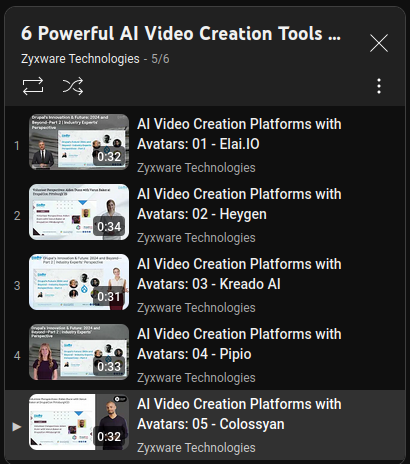Close the playlist panel
The image size is (410, 464).
(x=379, y=43)
